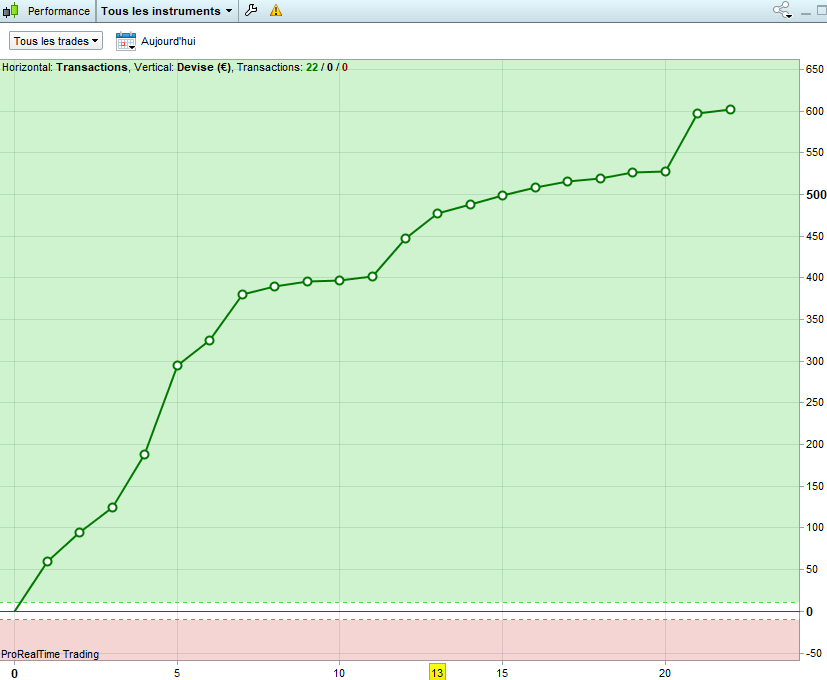Select the last equity point at transaction 22
This screenshot has width=827, height=680.
click(x=730, y=110)
